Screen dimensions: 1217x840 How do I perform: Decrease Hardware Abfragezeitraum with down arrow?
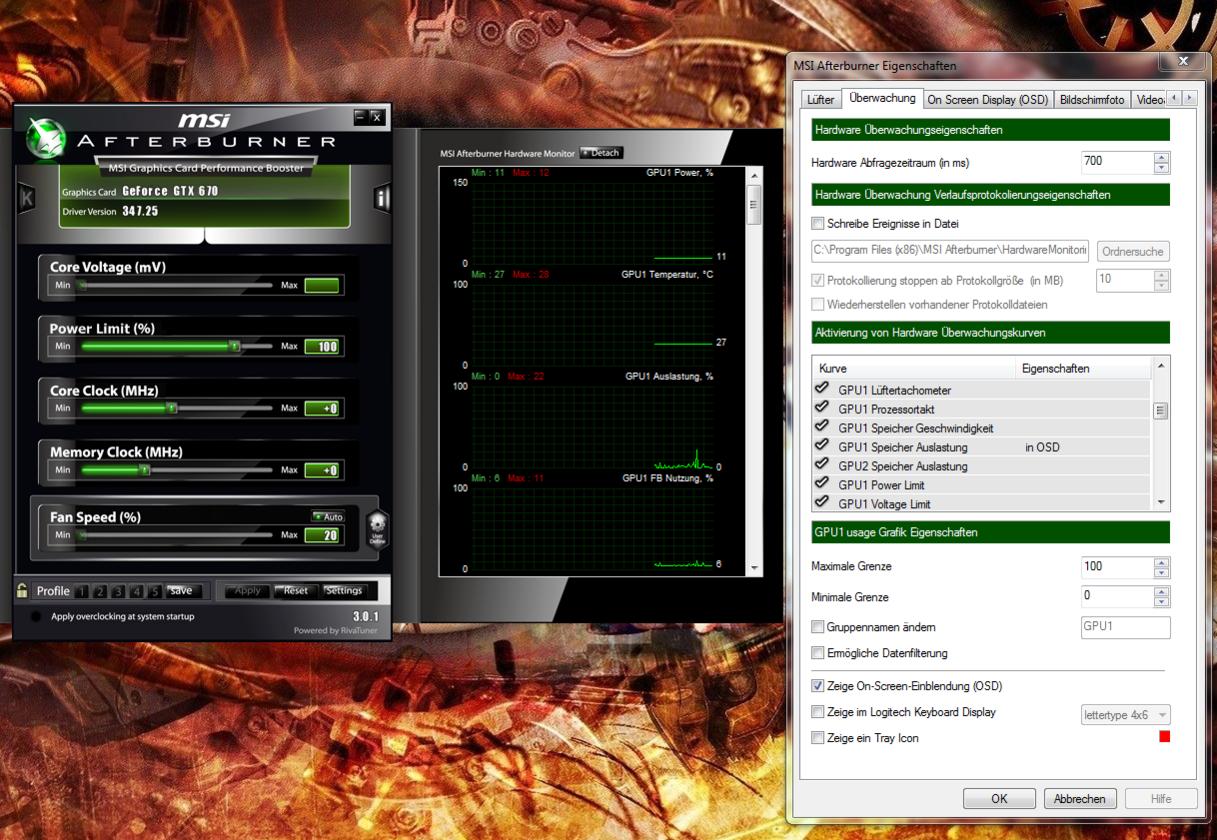pos(1161,167)
